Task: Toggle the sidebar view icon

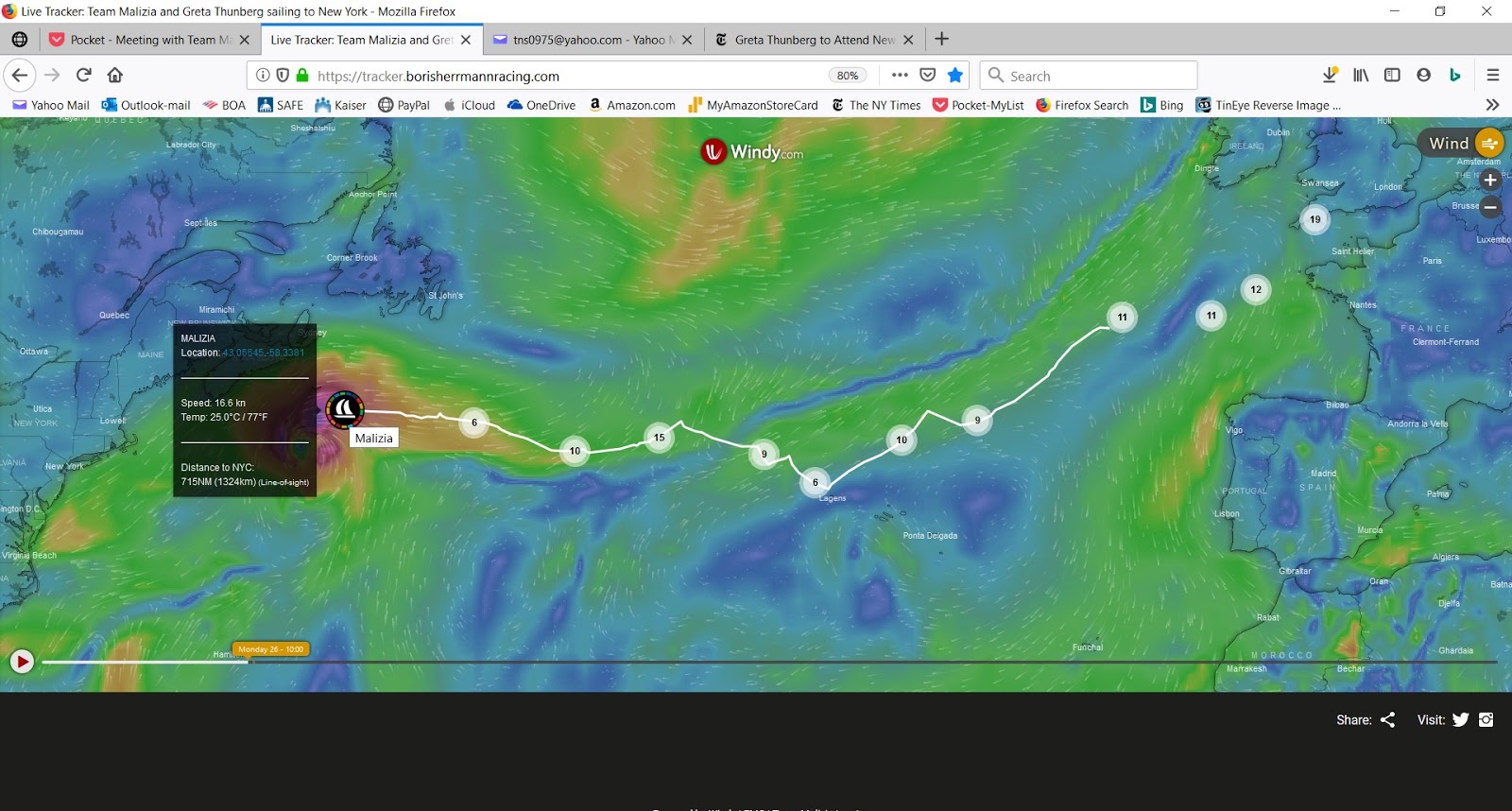Action: tap(1392, 75)
